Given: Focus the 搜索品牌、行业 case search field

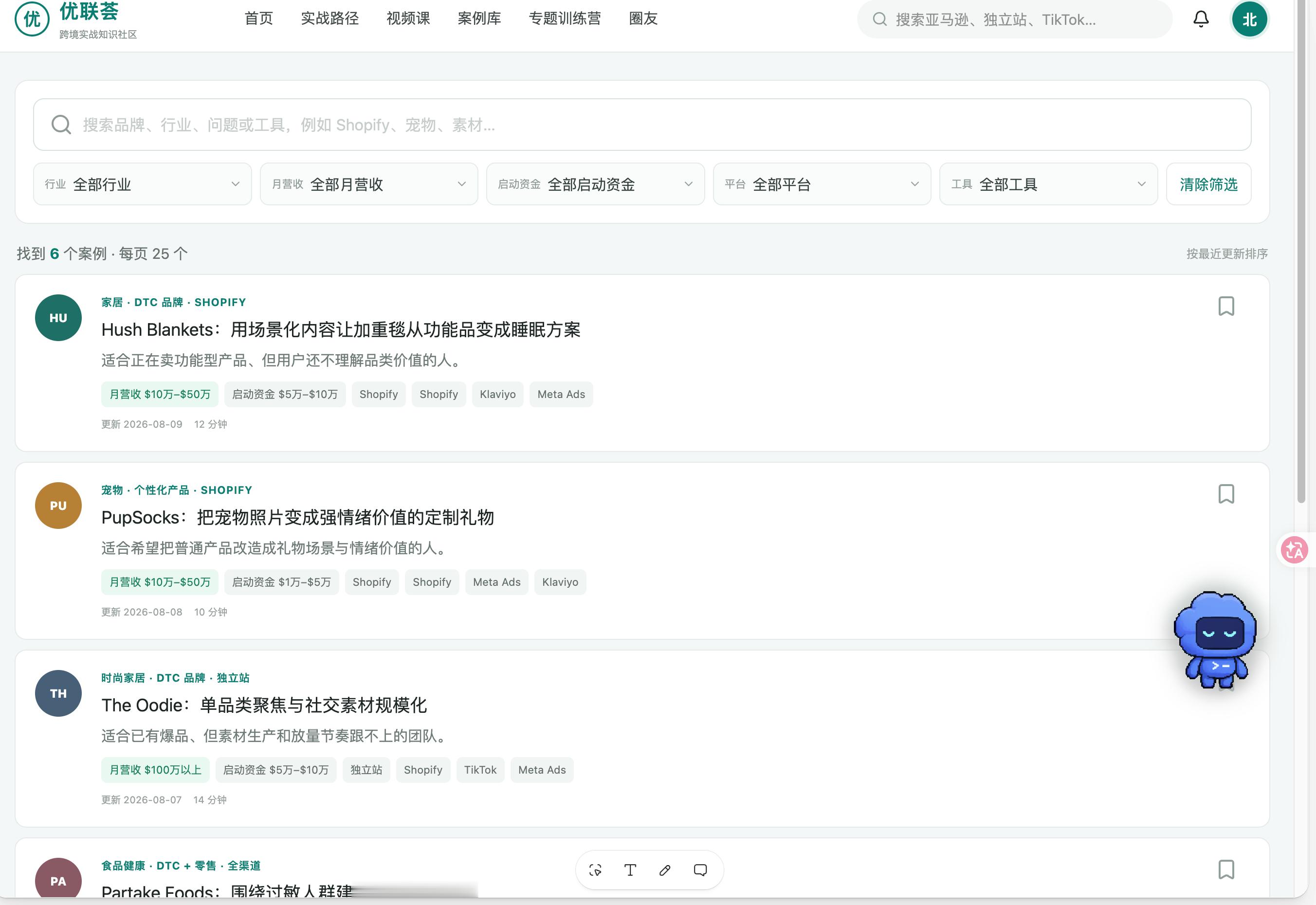Looking at the screenshot, I should (x=642, y=125).
